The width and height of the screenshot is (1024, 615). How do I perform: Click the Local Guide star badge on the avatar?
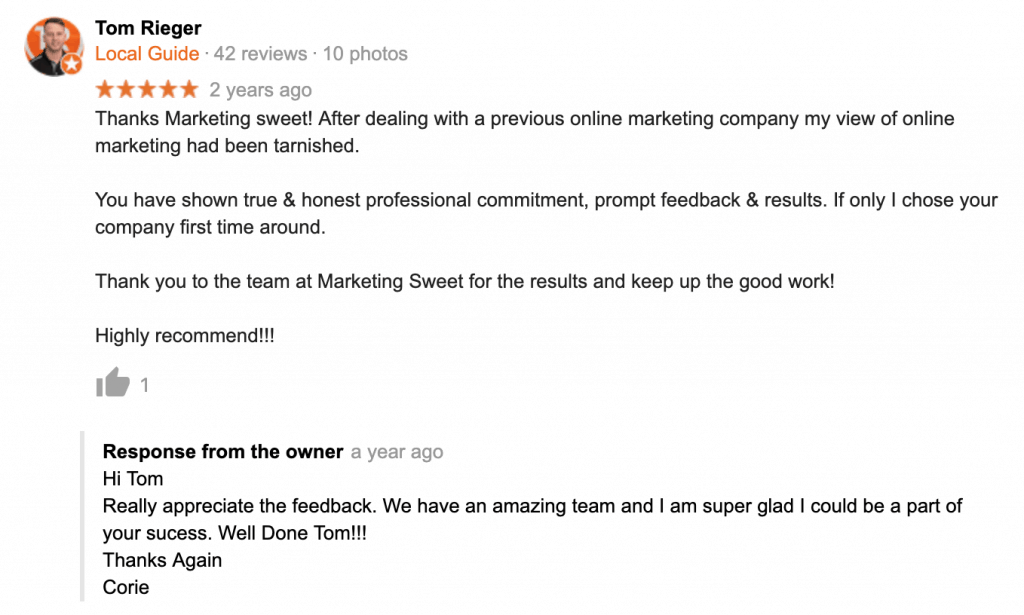click(x=71, y=66)
